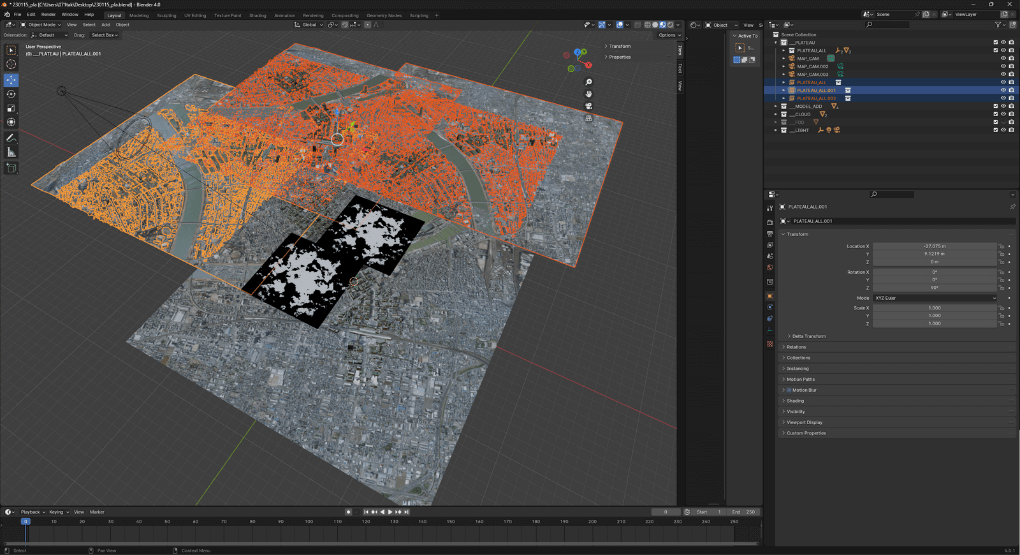Toggle the __PLATEAU collection exclude checkbox
The width and height of the screenshot is (1020, 555).
click(x=995, y=42)
